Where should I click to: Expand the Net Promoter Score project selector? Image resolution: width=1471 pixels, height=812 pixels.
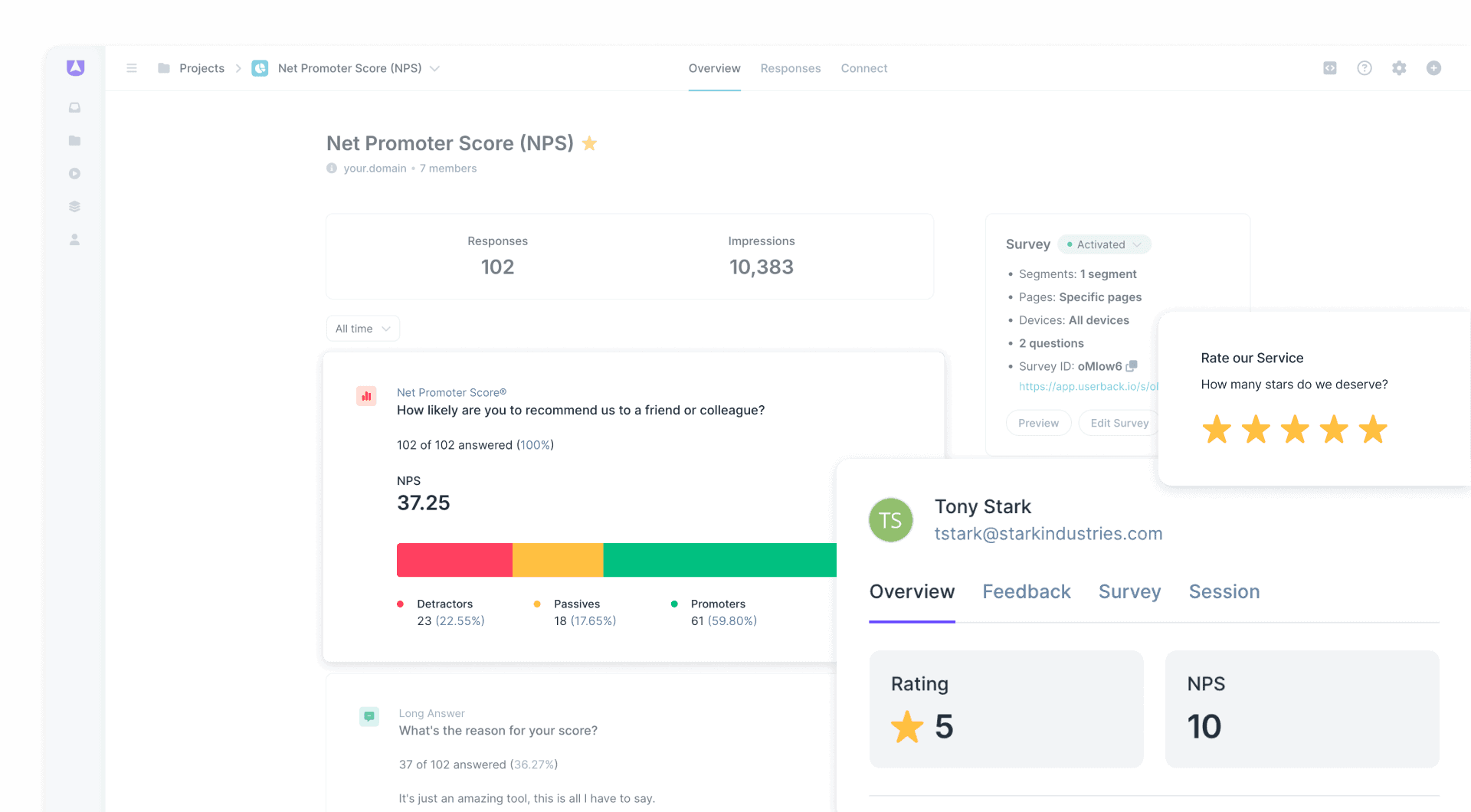tap(434, 68)
